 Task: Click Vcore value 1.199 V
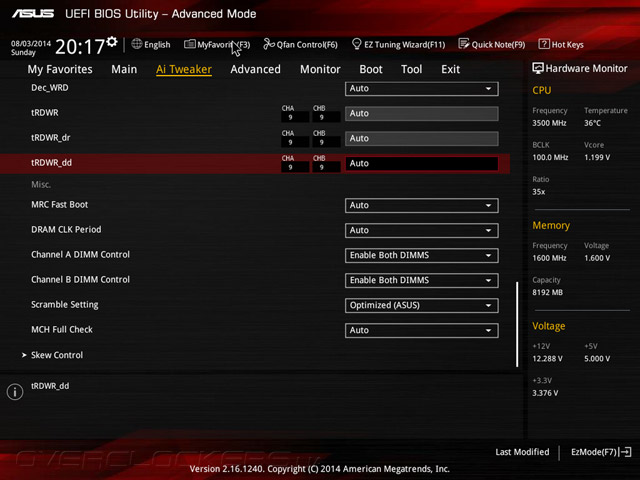597,157
